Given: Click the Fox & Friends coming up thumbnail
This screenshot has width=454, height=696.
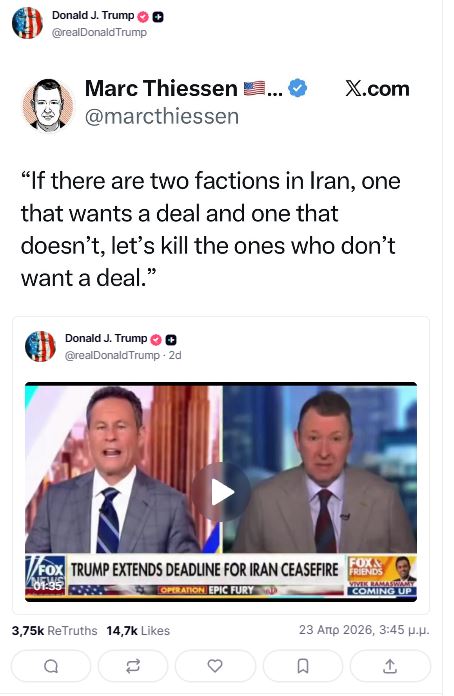Looking at the screenshot, I should pyautogui.click(x=382, y=575).
